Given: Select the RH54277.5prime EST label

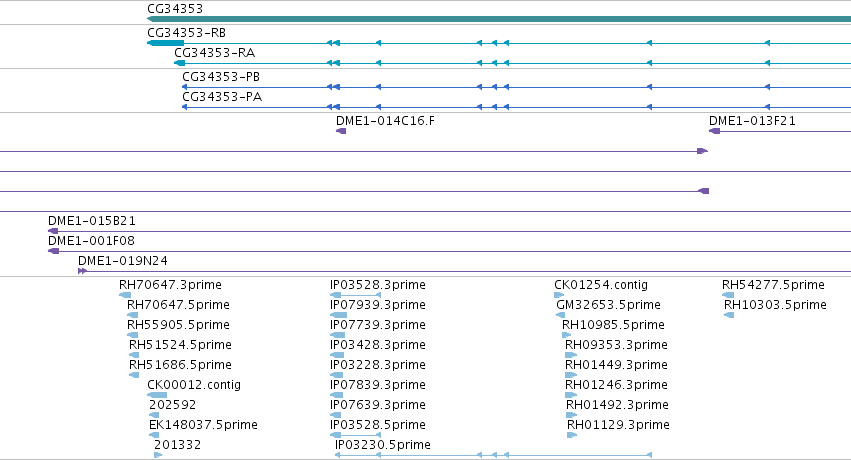Looking at the screenshot, I should 773,285.
